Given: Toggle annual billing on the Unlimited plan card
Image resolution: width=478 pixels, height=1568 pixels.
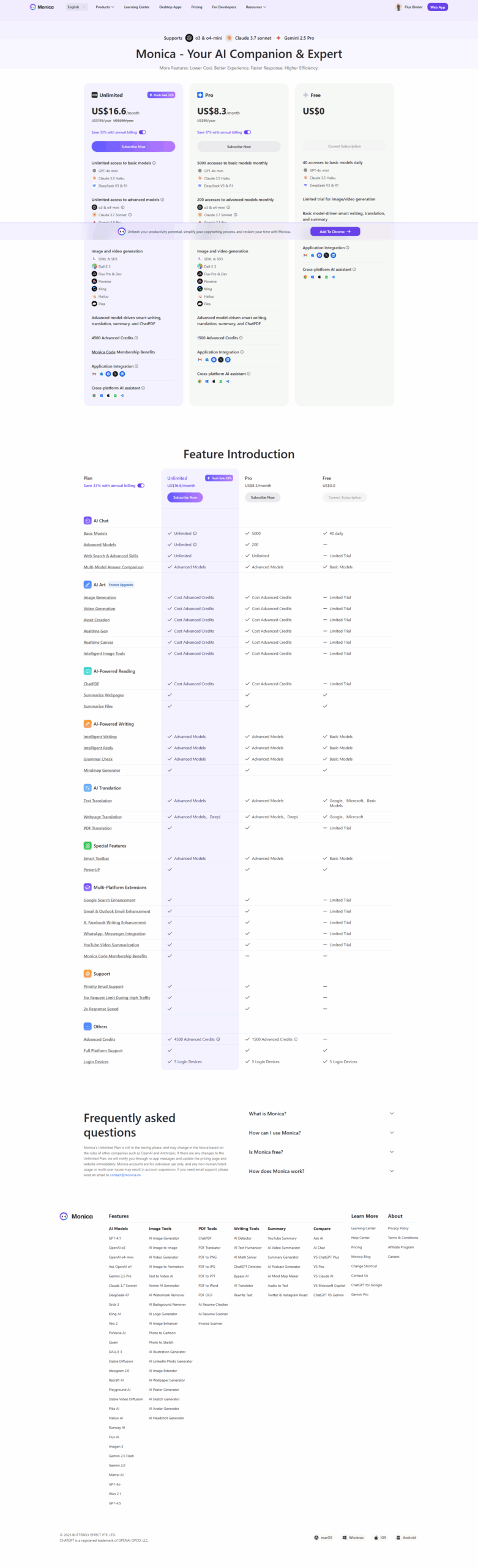Looking at the screenshot, I should point(142,132).
